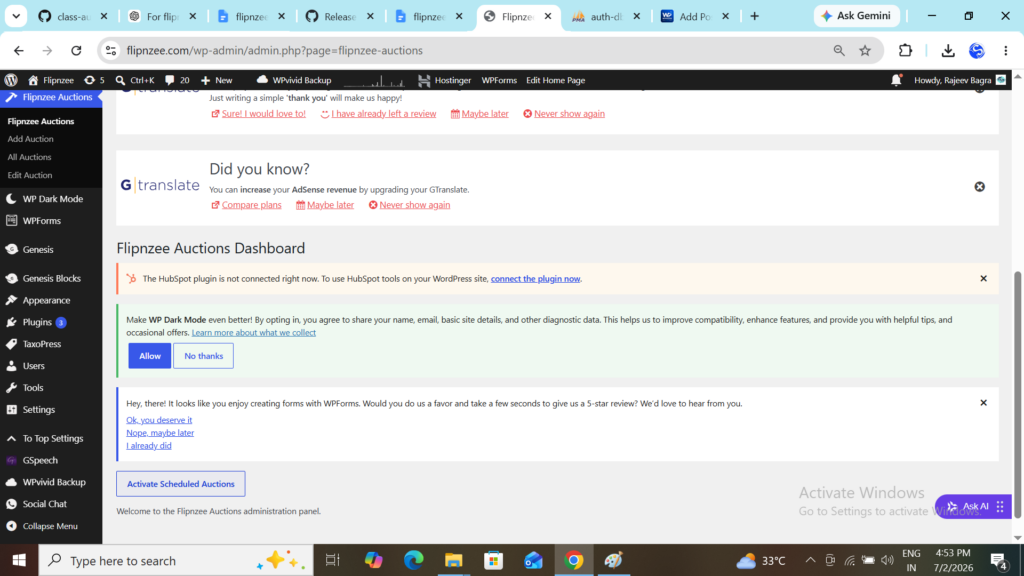The image size is (1024, 576).
Task: Click the Activate Scheduled Auctions button
Action: click(181, 484)
